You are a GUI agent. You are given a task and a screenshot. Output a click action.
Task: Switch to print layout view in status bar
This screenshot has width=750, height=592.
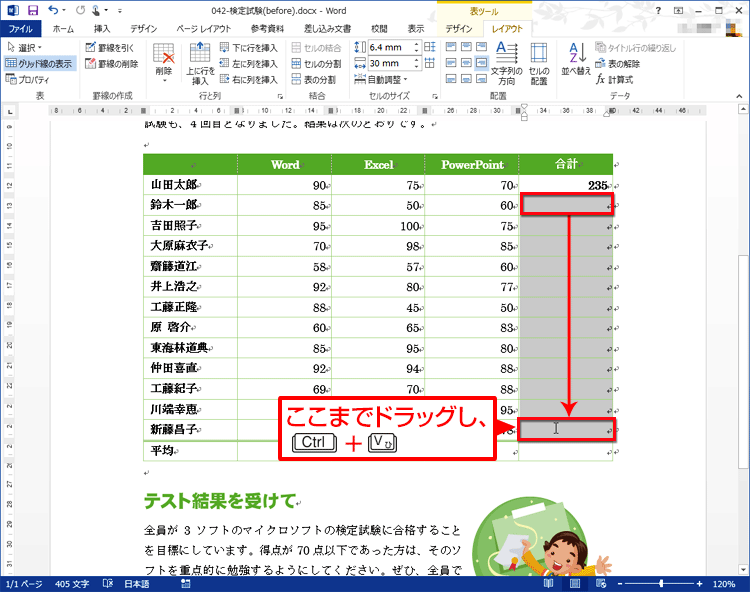pos(574,583)
